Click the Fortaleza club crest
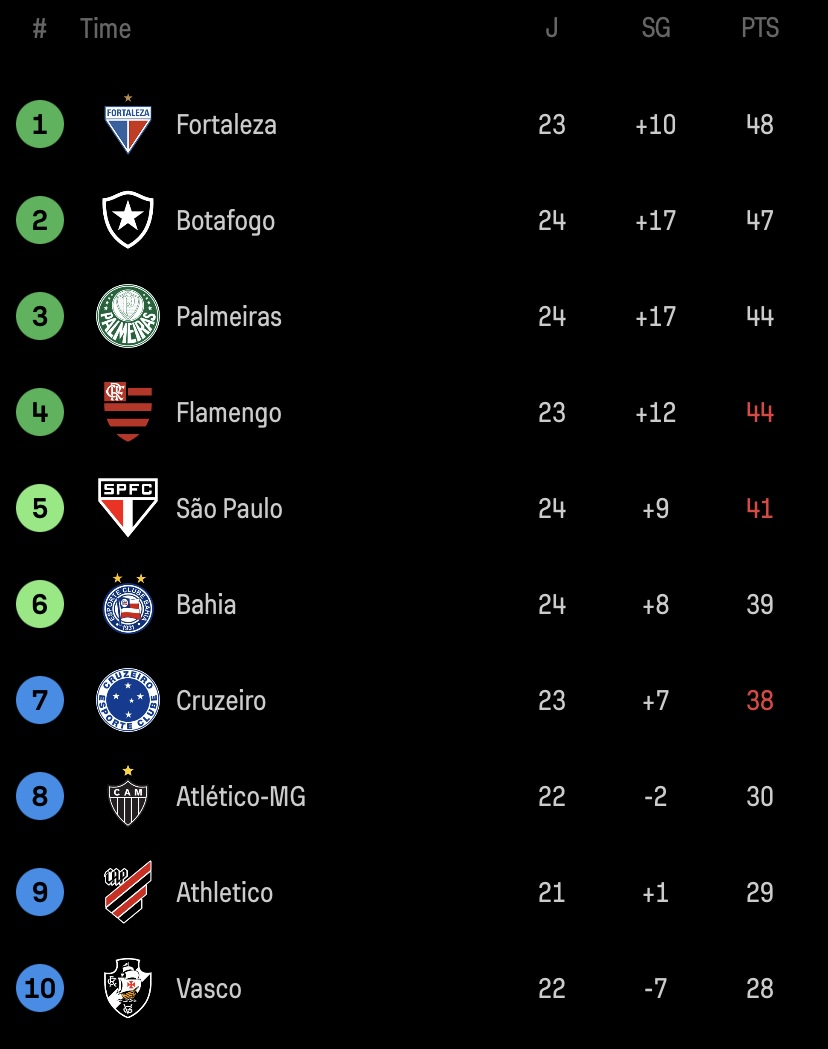The image size is (828, 1049). (x=128, y=124)
